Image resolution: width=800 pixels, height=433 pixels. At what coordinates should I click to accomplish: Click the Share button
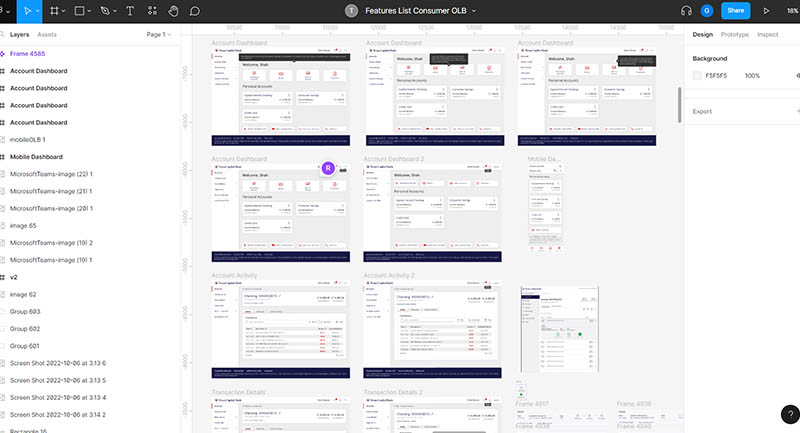pyautogui.click(x=736, y=11)
